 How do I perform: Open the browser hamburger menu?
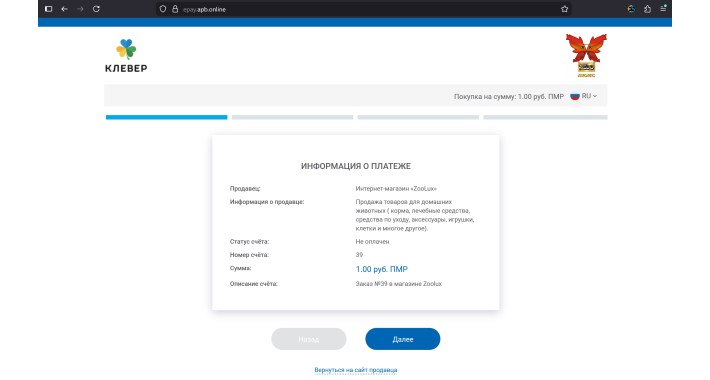click(663, 9)
